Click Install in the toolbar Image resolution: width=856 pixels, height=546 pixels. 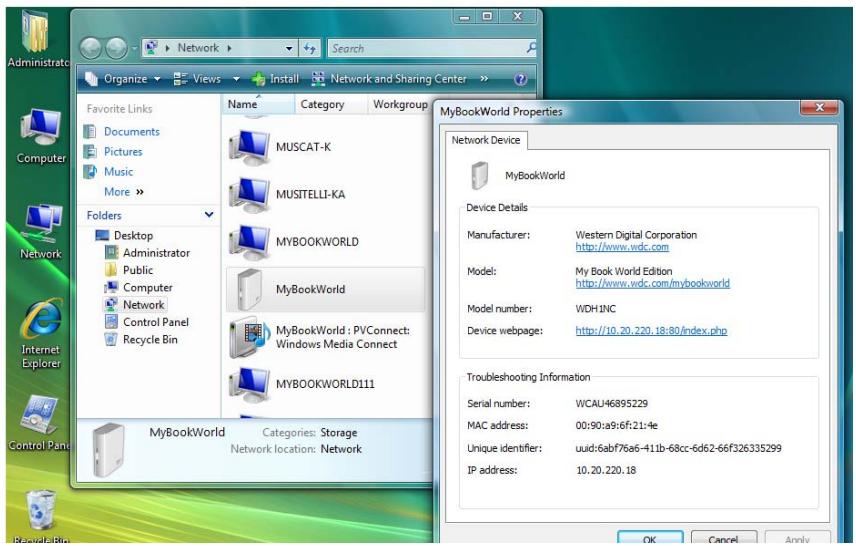pos(276,79)
